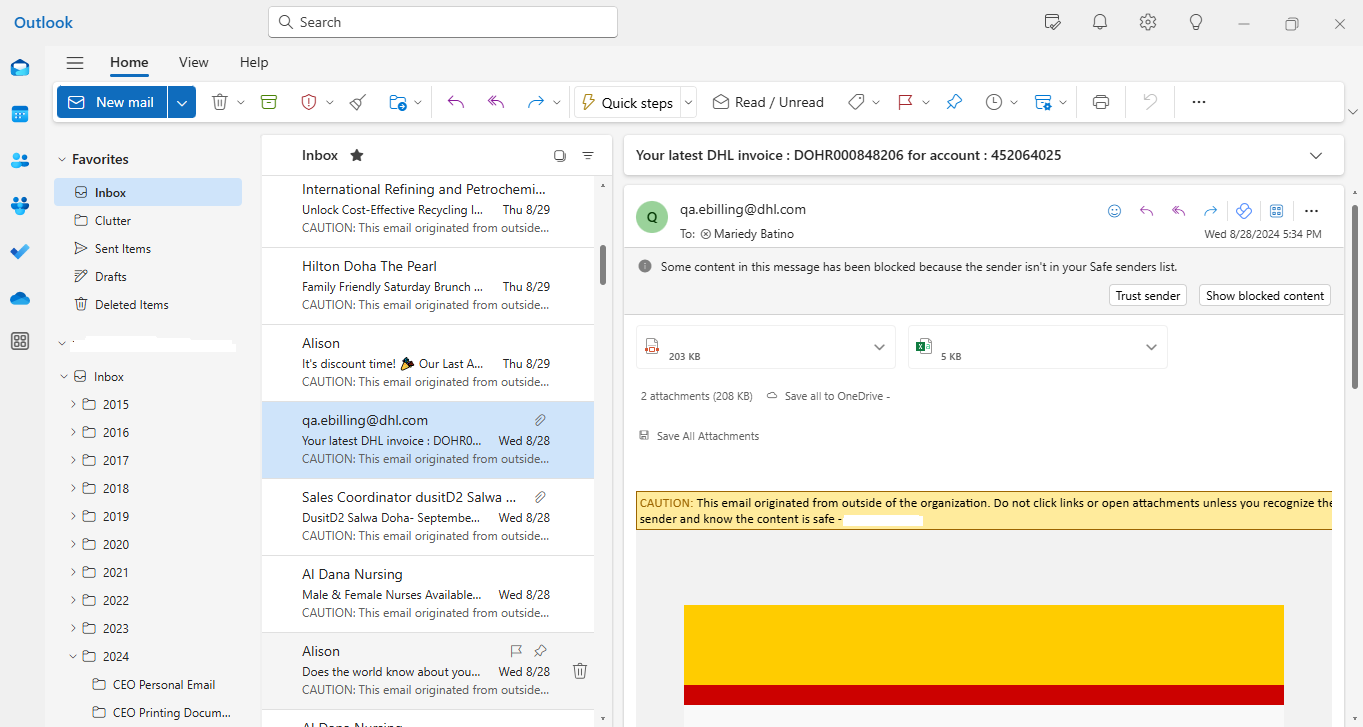This screenshot has width=1363, height=727.
Task: Open the Teams/Groups icon in the sidebar
Action: click(20, 206)
